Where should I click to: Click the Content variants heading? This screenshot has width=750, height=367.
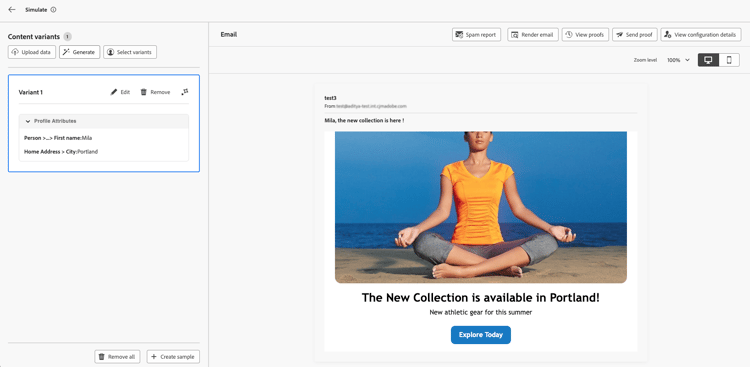(x=34, y=36)
